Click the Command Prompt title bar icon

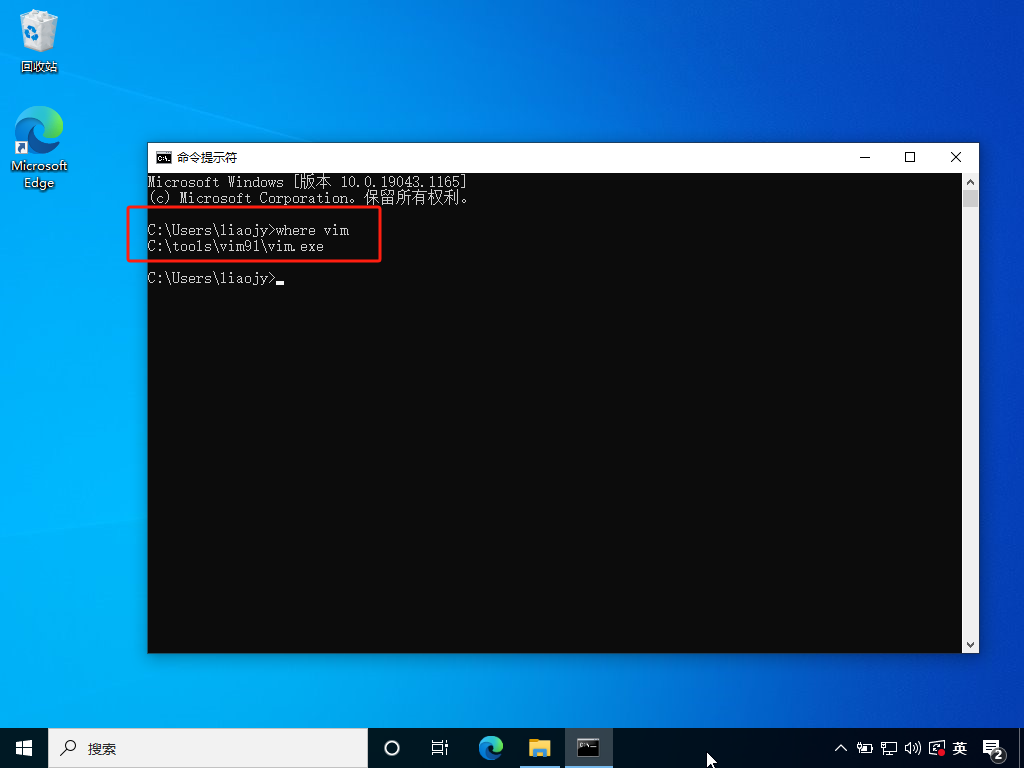click(163, 157)
